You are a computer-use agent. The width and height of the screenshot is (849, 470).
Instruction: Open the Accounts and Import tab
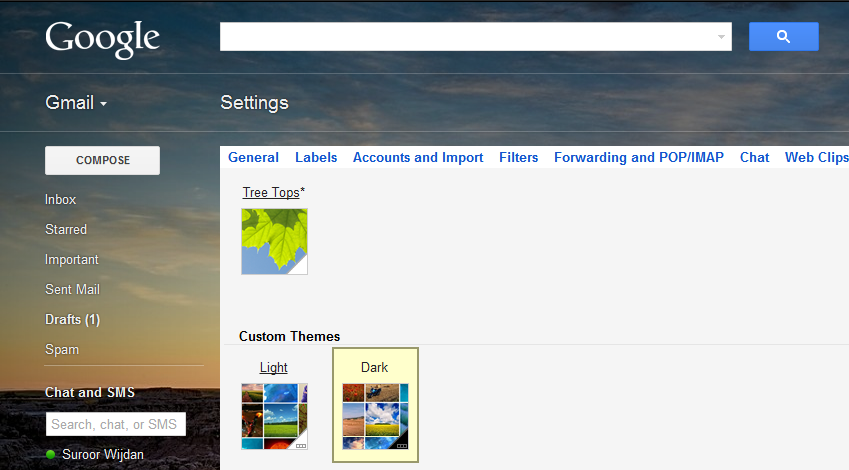tap(418, 158)
